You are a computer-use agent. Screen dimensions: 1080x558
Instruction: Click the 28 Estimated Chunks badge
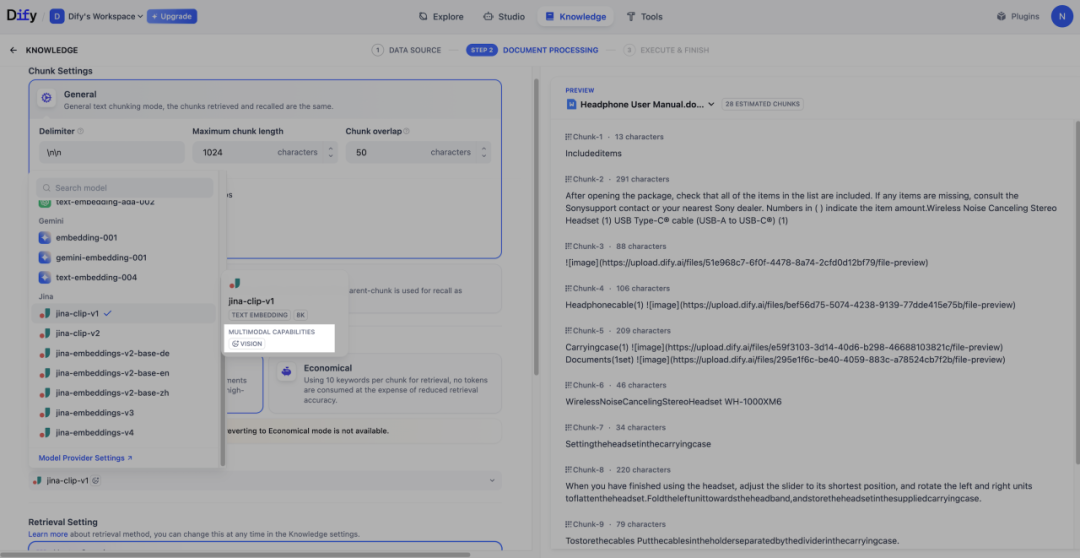pyautogui.click(x=762, y=104)
